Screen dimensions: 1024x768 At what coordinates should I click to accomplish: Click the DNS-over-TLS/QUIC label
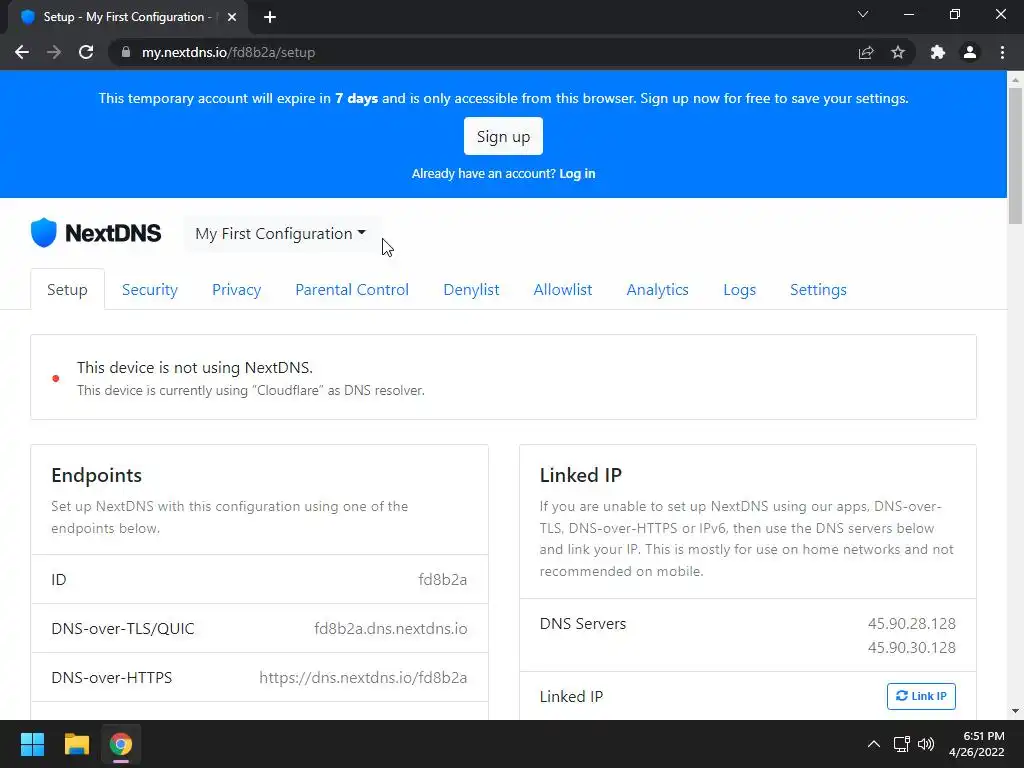click(123, 628)
